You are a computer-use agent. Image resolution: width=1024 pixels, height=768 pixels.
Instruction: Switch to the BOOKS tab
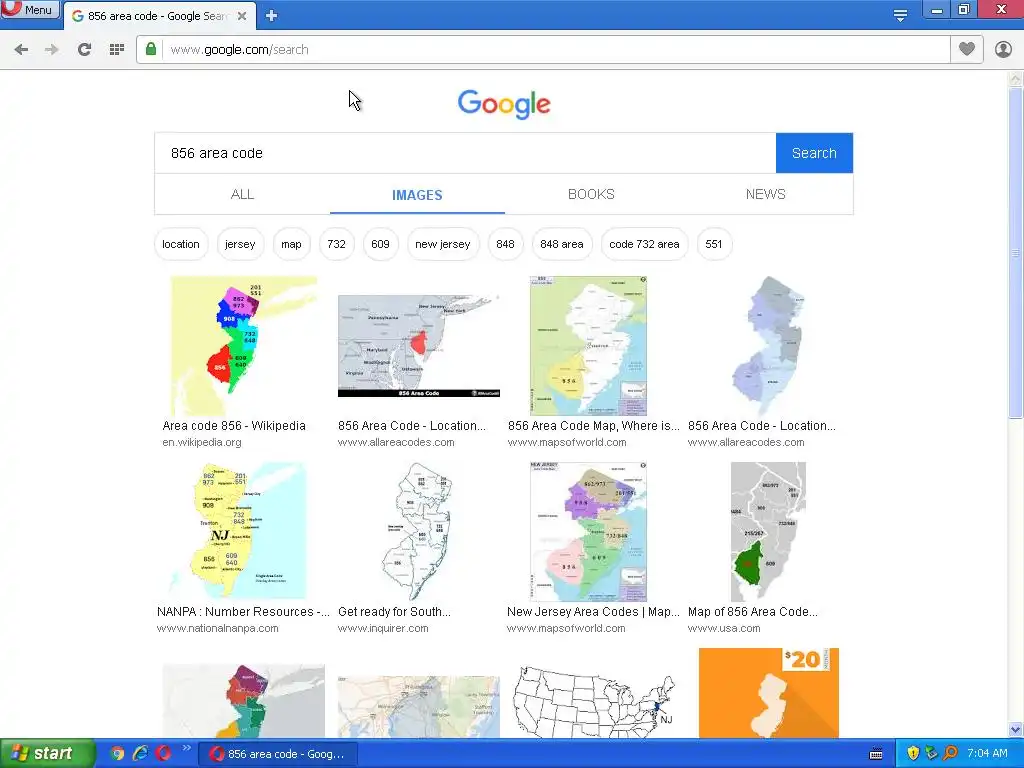(x=591, y=194)
